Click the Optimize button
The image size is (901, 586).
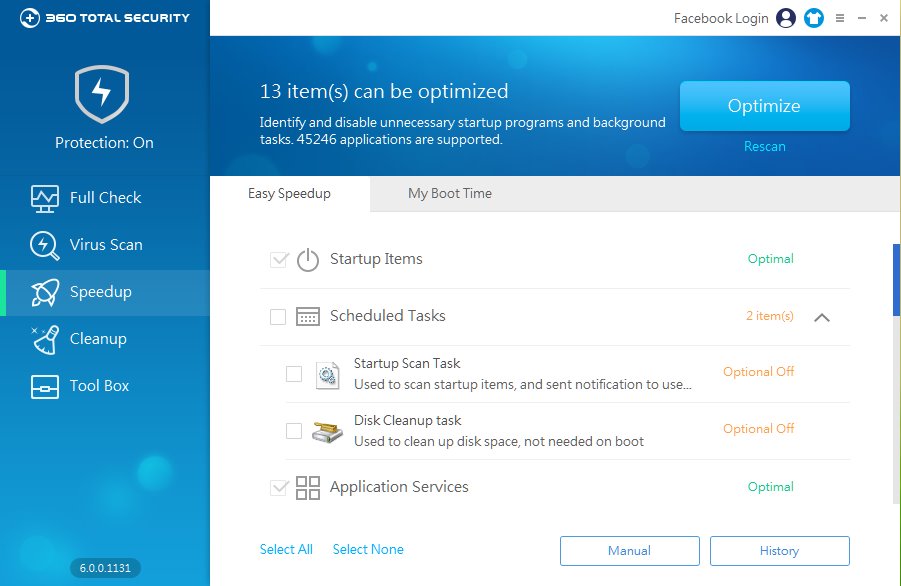[764, 106]
